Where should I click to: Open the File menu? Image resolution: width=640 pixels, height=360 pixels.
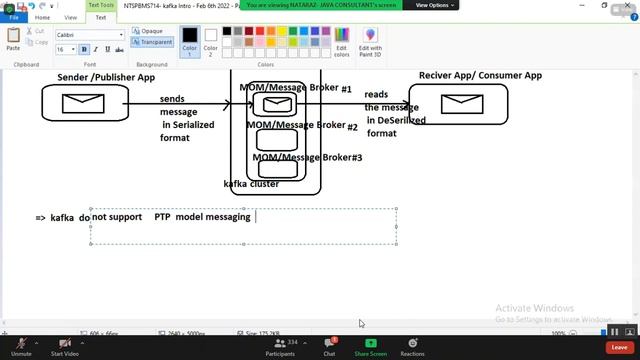[14, 18]
